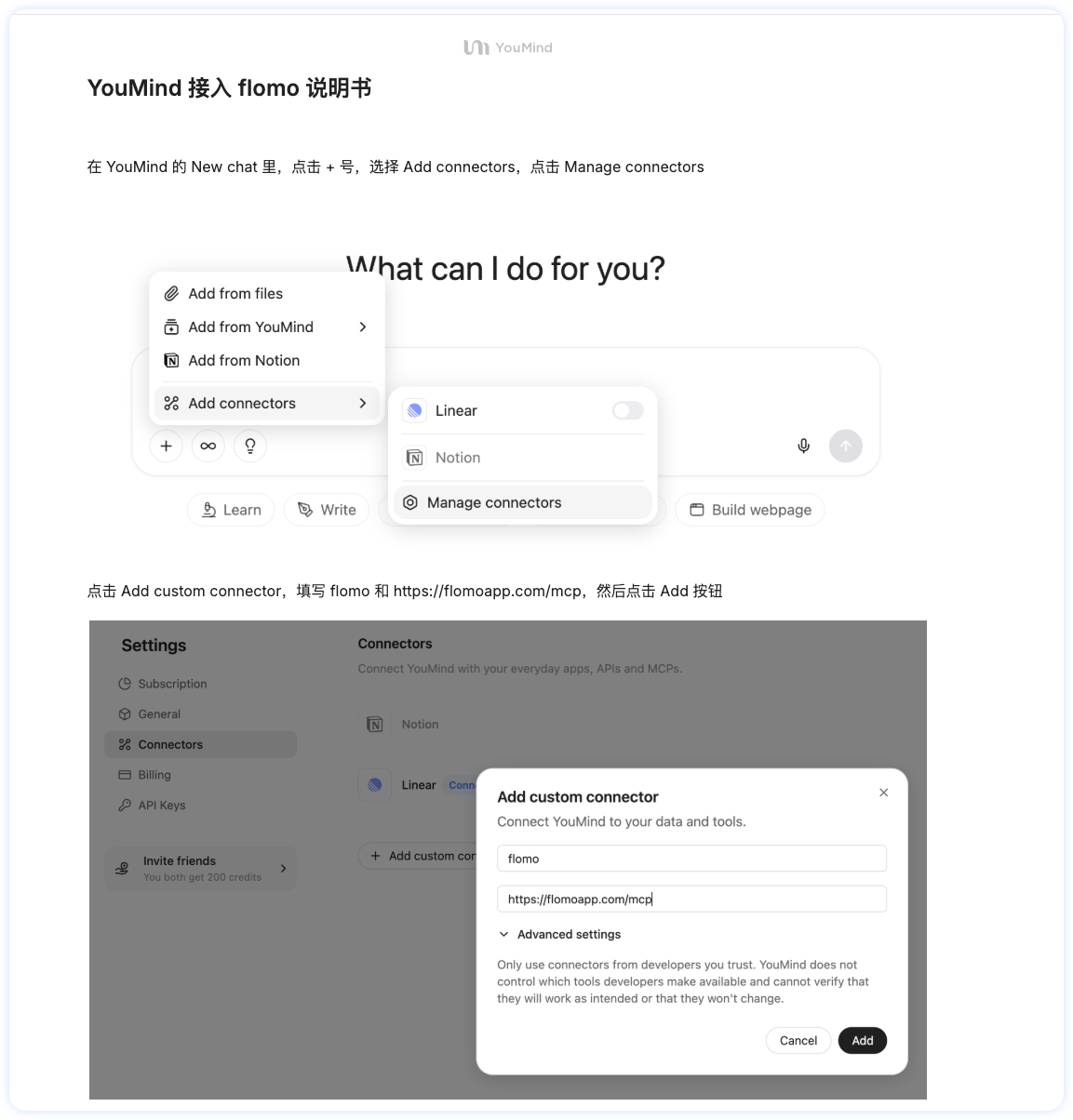Expand the Advanced settings section
This screenshot has width=1073, height=1120.
pos(559,934)
